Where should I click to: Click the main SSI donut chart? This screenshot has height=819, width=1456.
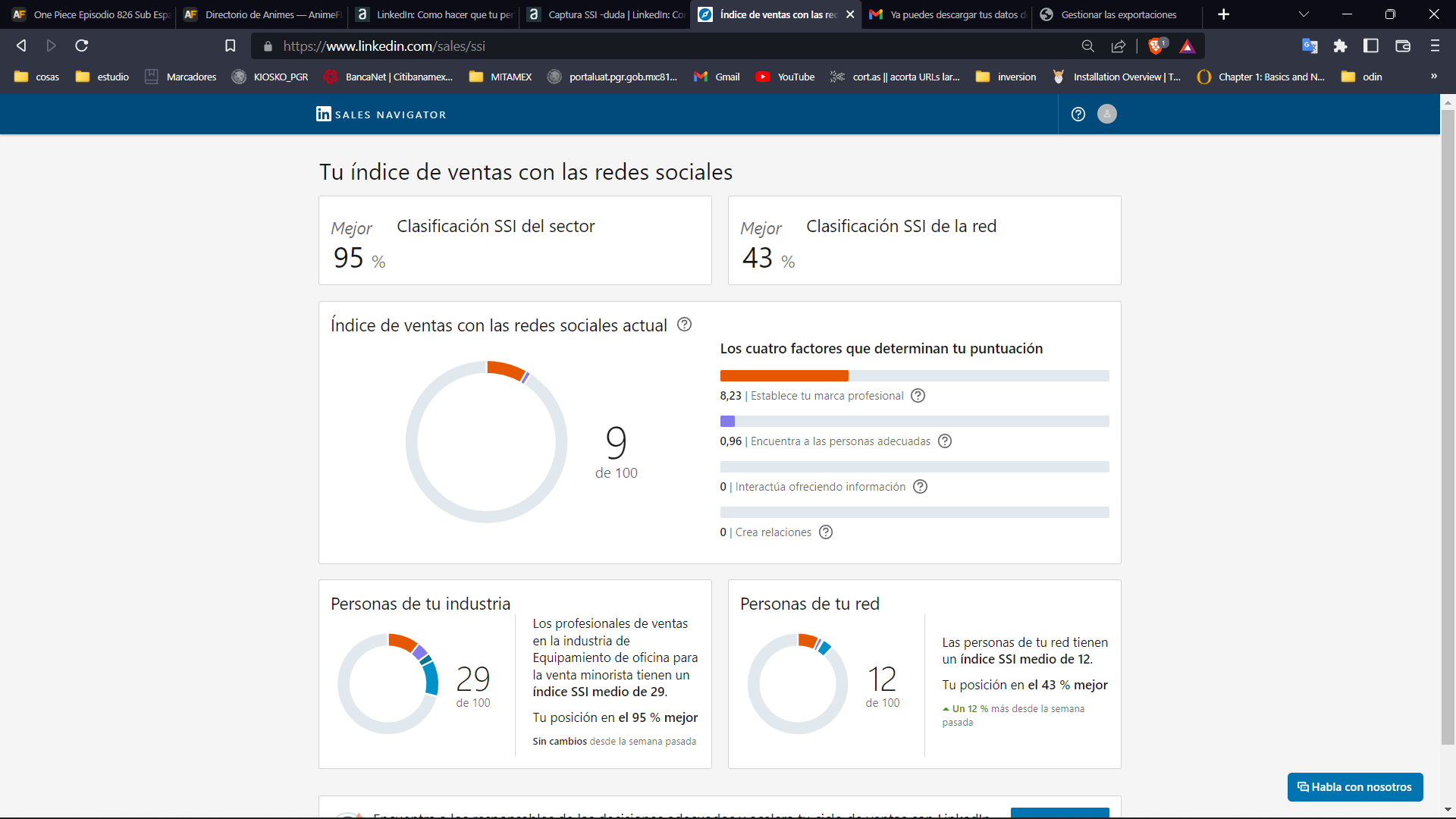coord(486,442)
